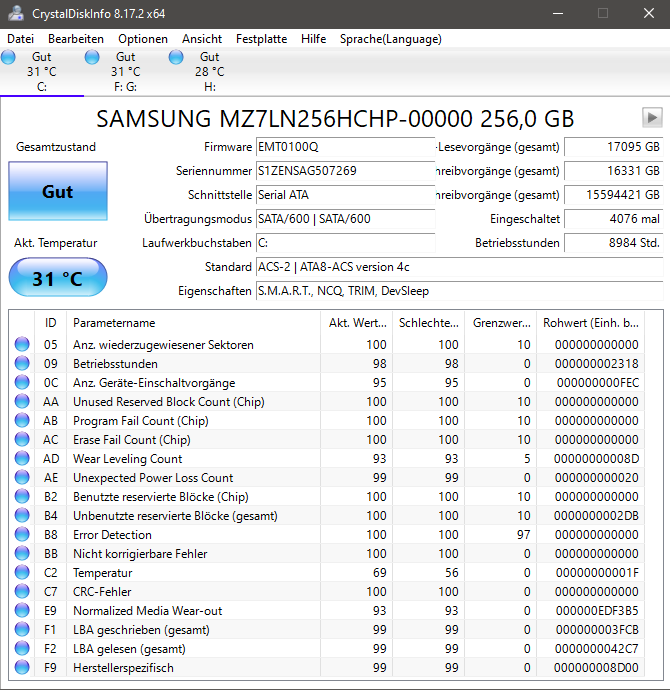
Task: Click the 16331 GB write total value
Action: pos(613,171)
